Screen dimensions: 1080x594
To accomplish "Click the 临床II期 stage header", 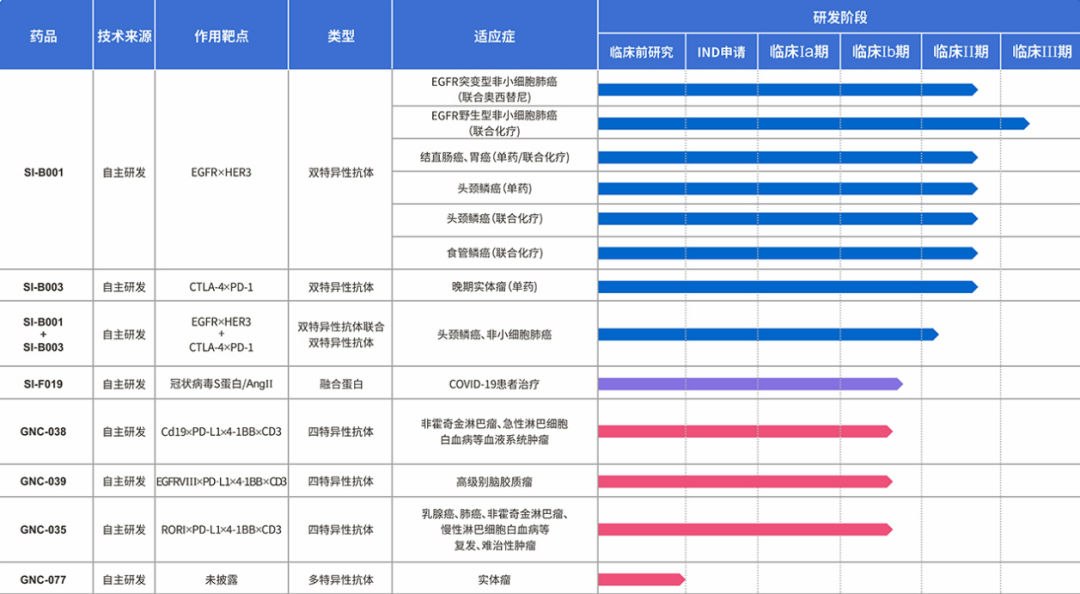I will [961, 52].
